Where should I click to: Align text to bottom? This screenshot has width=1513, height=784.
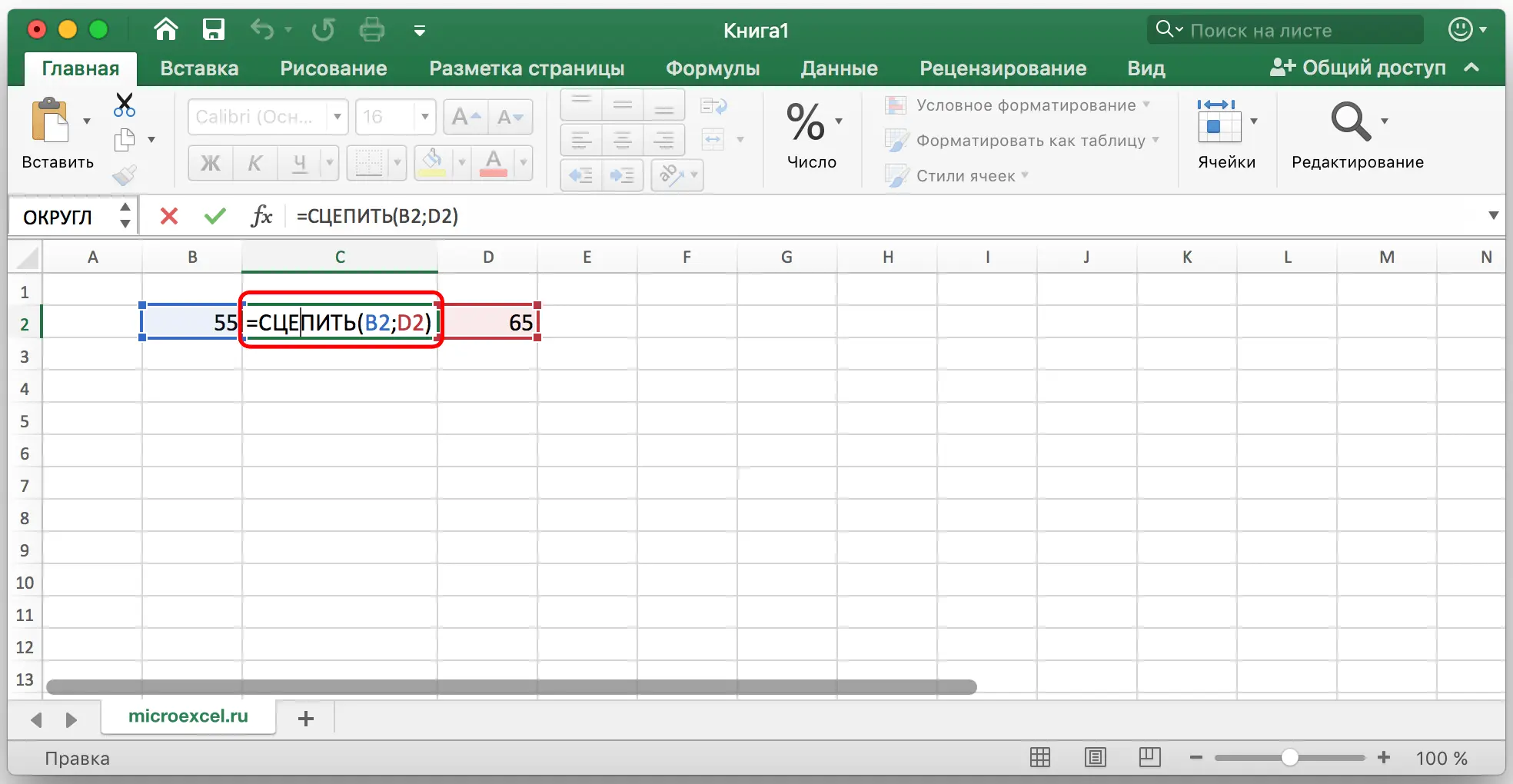(x=664, y=105)
